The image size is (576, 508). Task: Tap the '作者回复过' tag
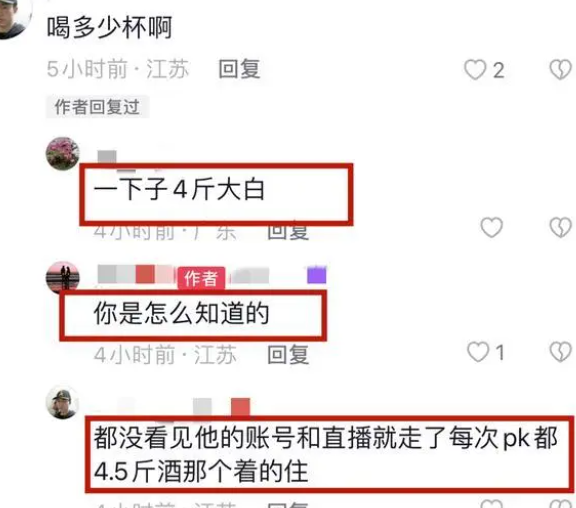pyautogui.click(x=97, y=107)
